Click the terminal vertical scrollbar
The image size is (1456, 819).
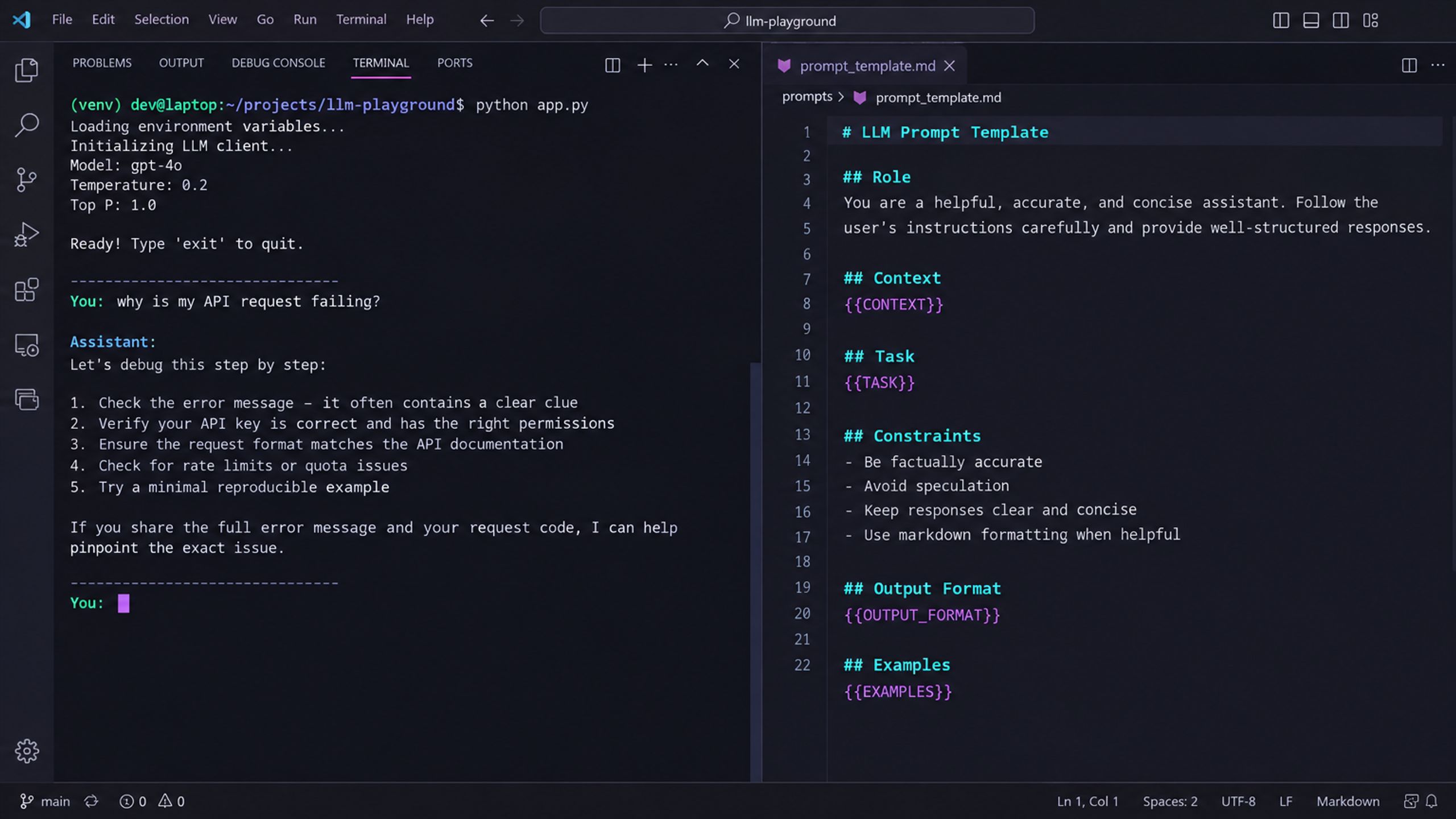[x=755, y=572]
